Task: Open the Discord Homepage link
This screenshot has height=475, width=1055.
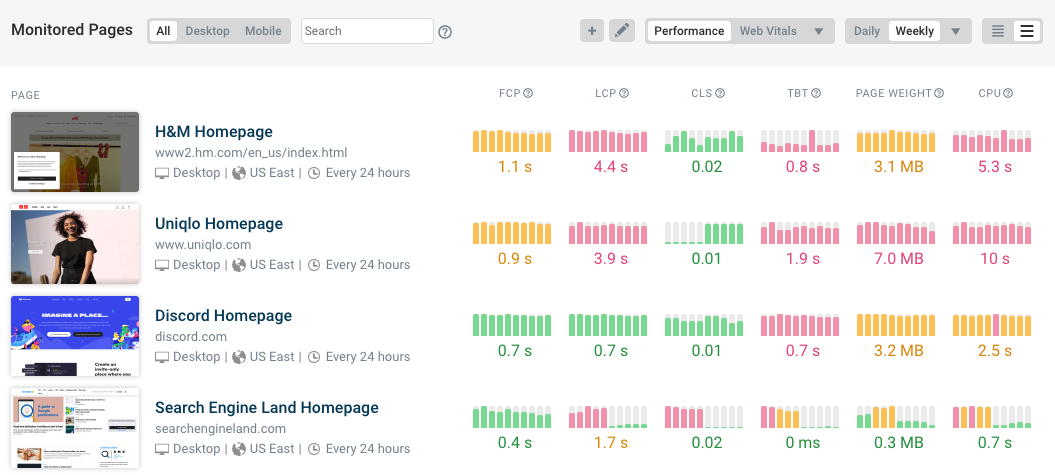Action: point(223,316)
